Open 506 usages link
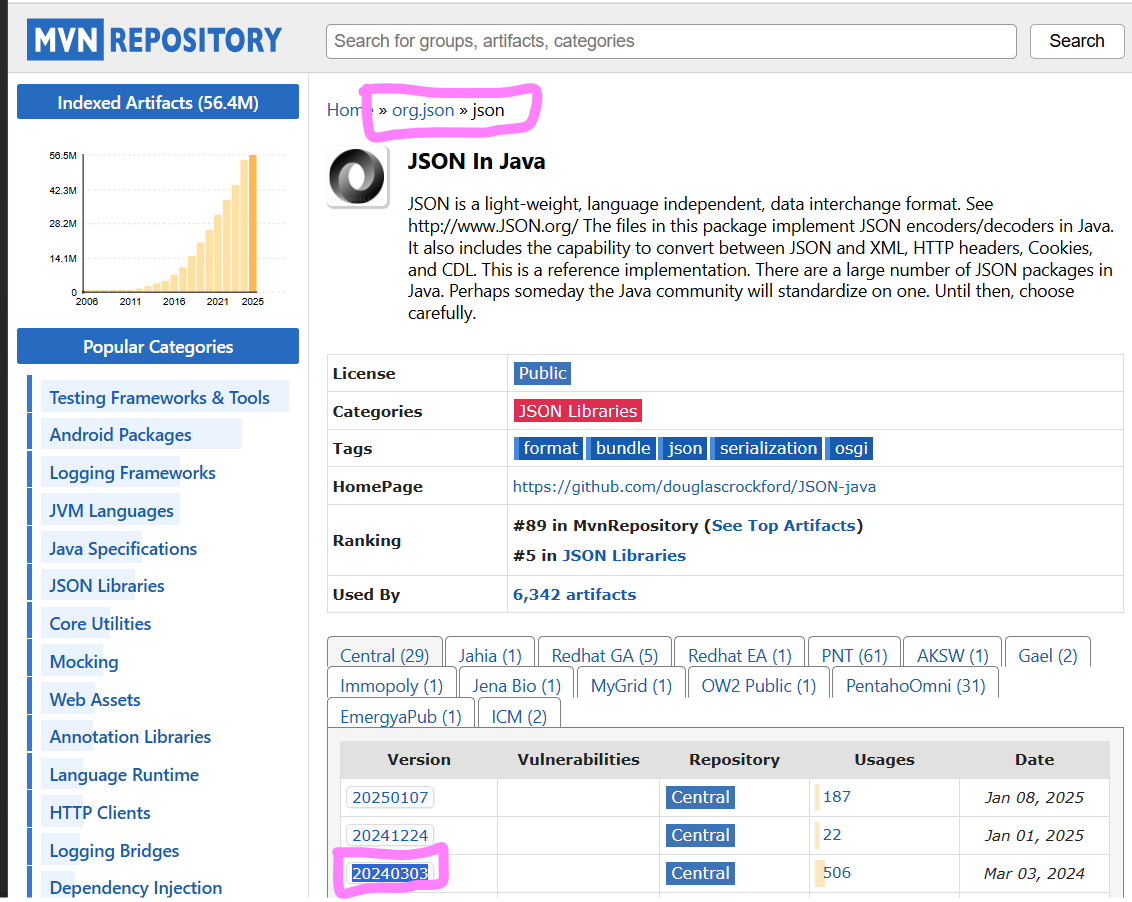The width and height of the screenshot is (1132, 902). [x=837, y=872]
